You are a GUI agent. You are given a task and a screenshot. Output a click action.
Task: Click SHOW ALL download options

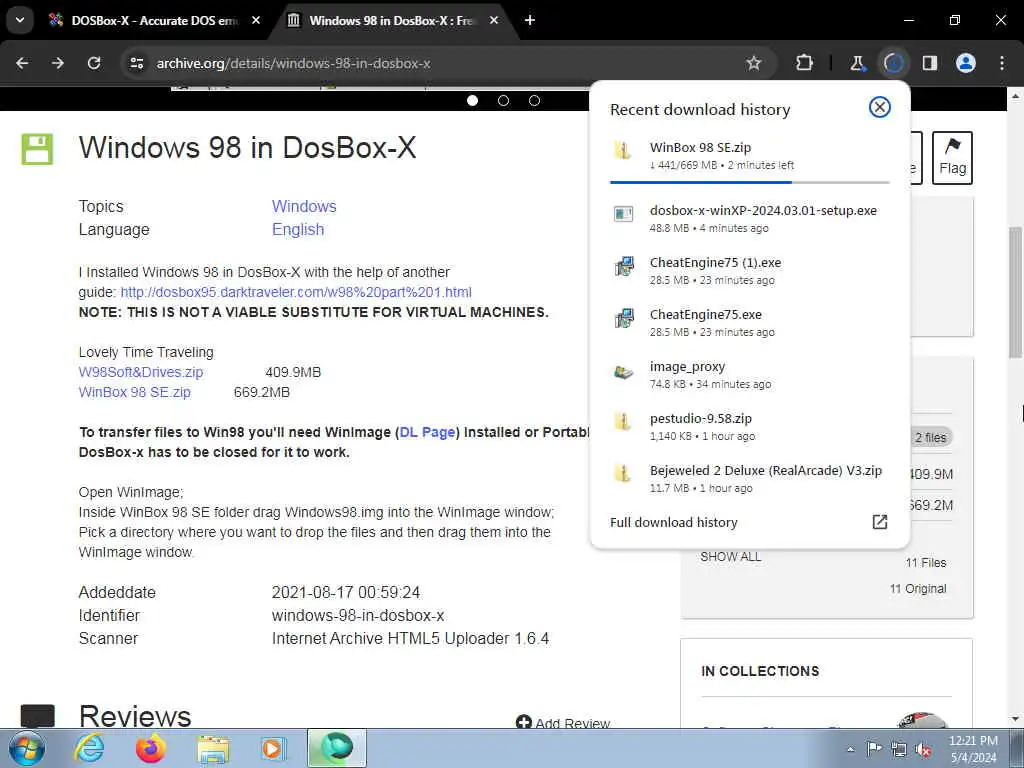(730, 557)
